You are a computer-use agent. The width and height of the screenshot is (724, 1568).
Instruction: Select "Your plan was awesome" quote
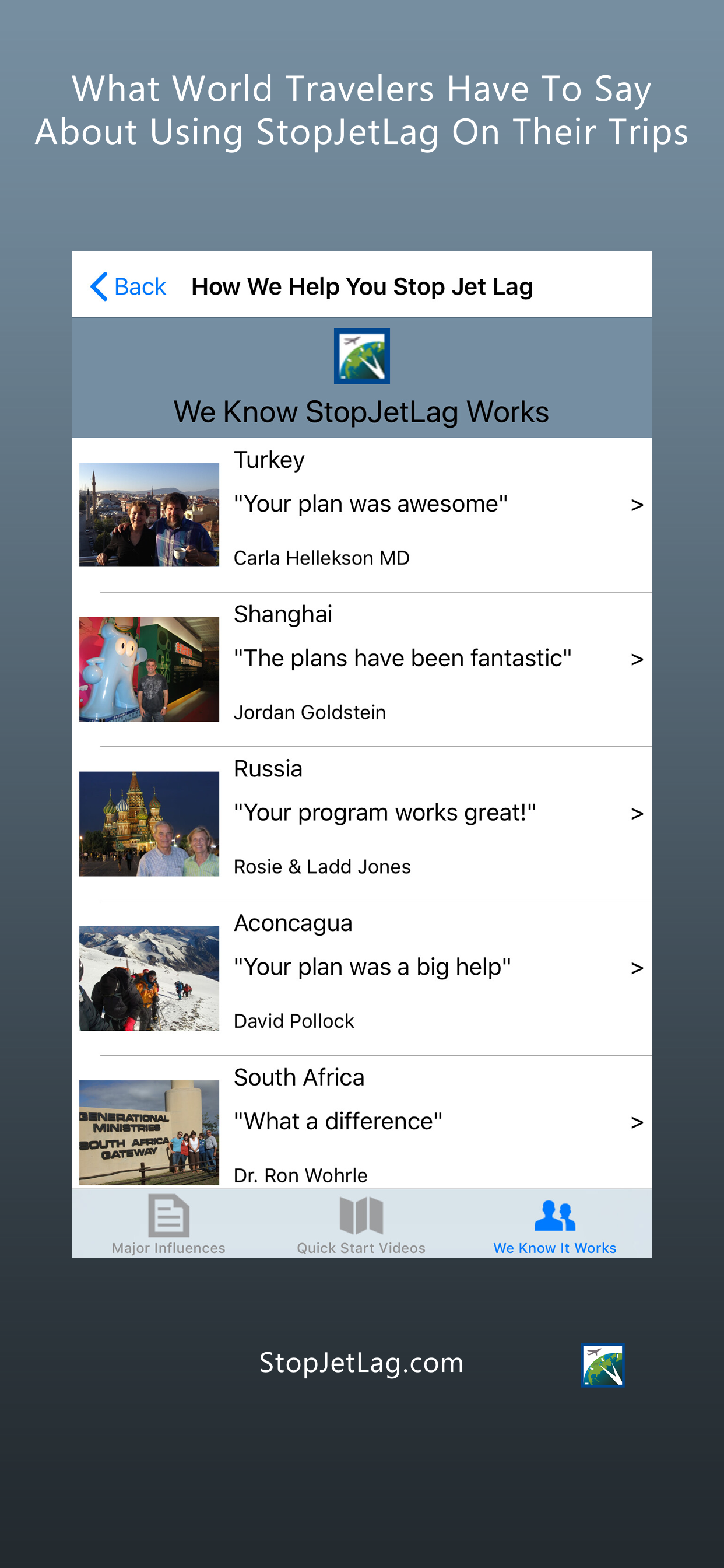371,504
